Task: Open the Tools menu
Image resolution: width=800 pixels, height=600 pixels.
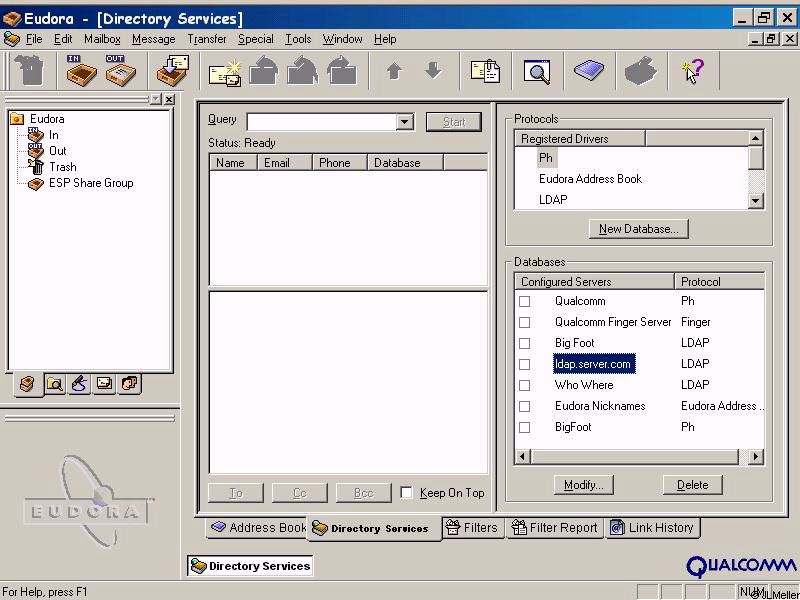Action: (298, 39)
